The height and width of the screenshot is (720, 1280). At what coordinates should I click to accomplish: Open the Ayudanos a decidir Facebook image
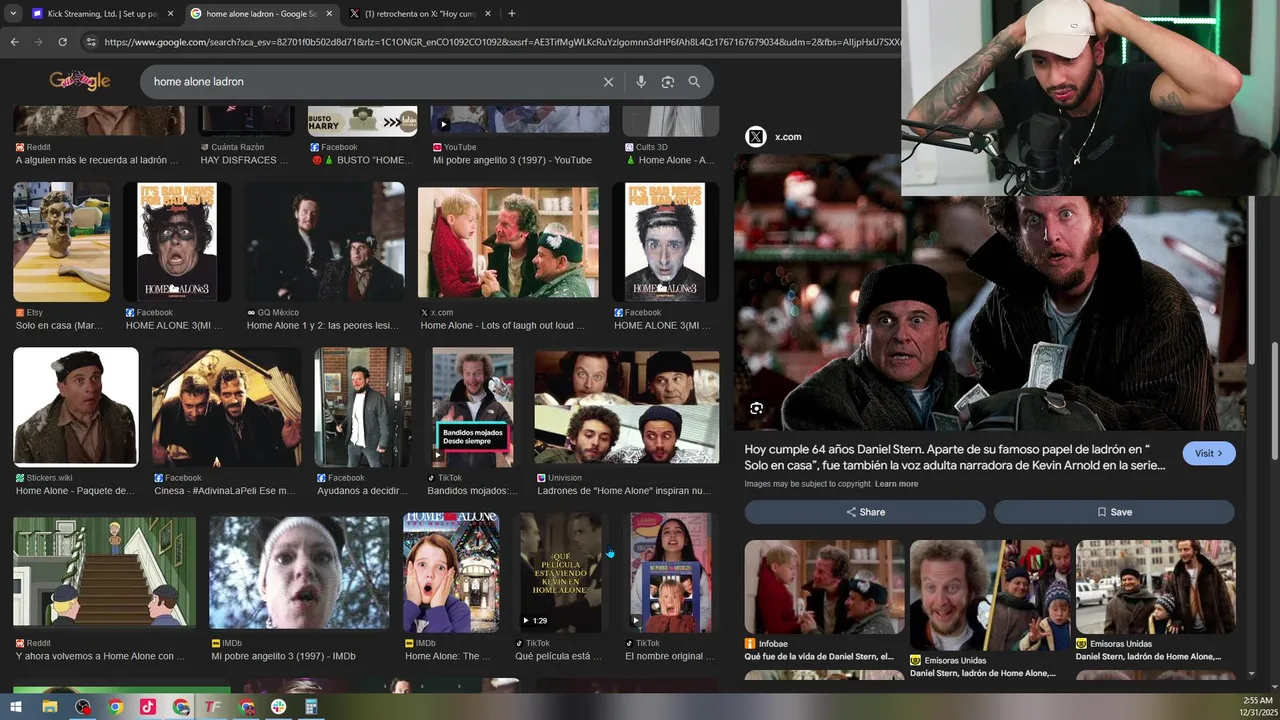pyautogui.click(x=363, y=407)
